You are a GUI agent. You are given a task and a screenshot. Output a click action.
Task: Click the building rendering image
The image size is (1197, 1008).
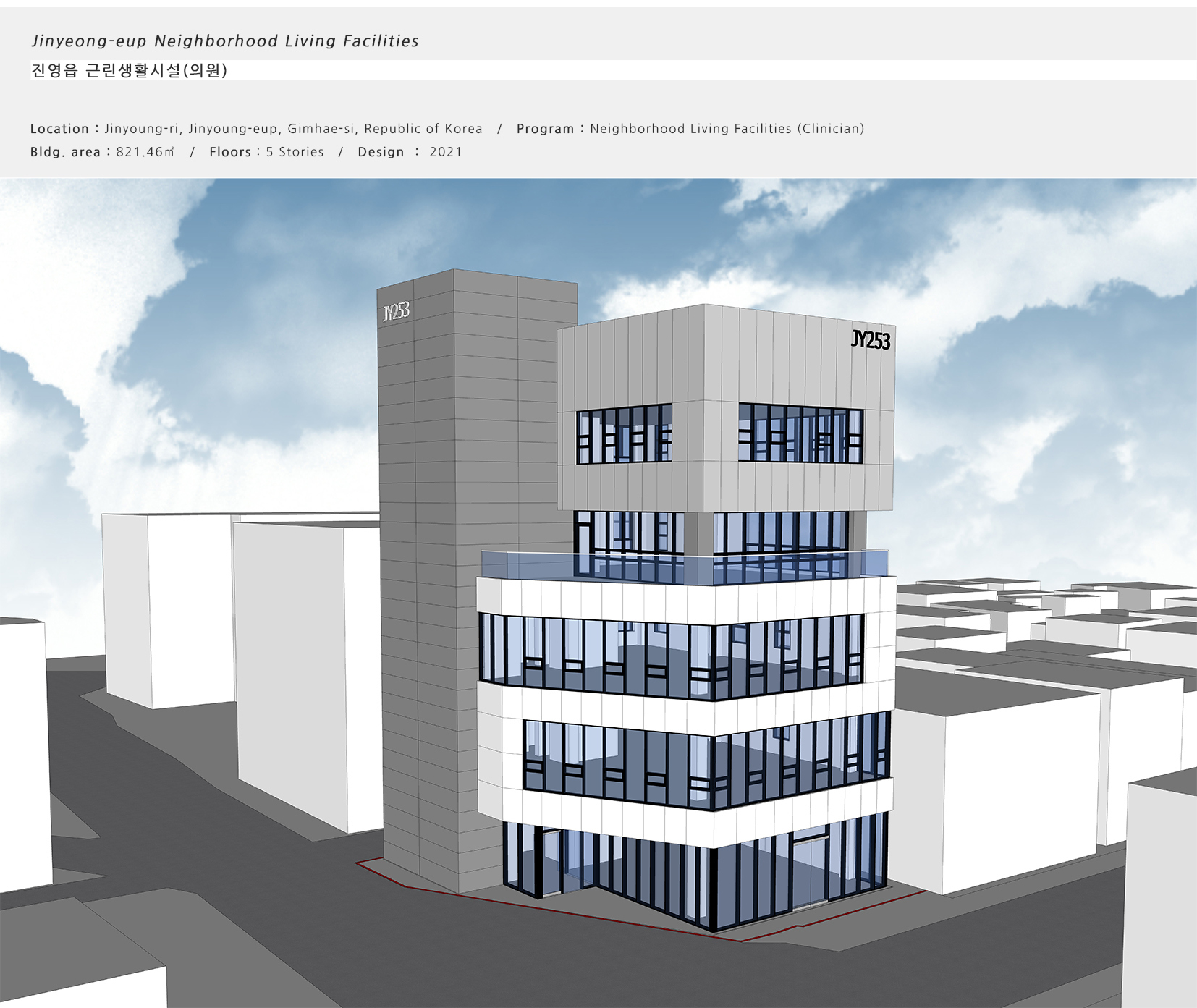[598, 593]
